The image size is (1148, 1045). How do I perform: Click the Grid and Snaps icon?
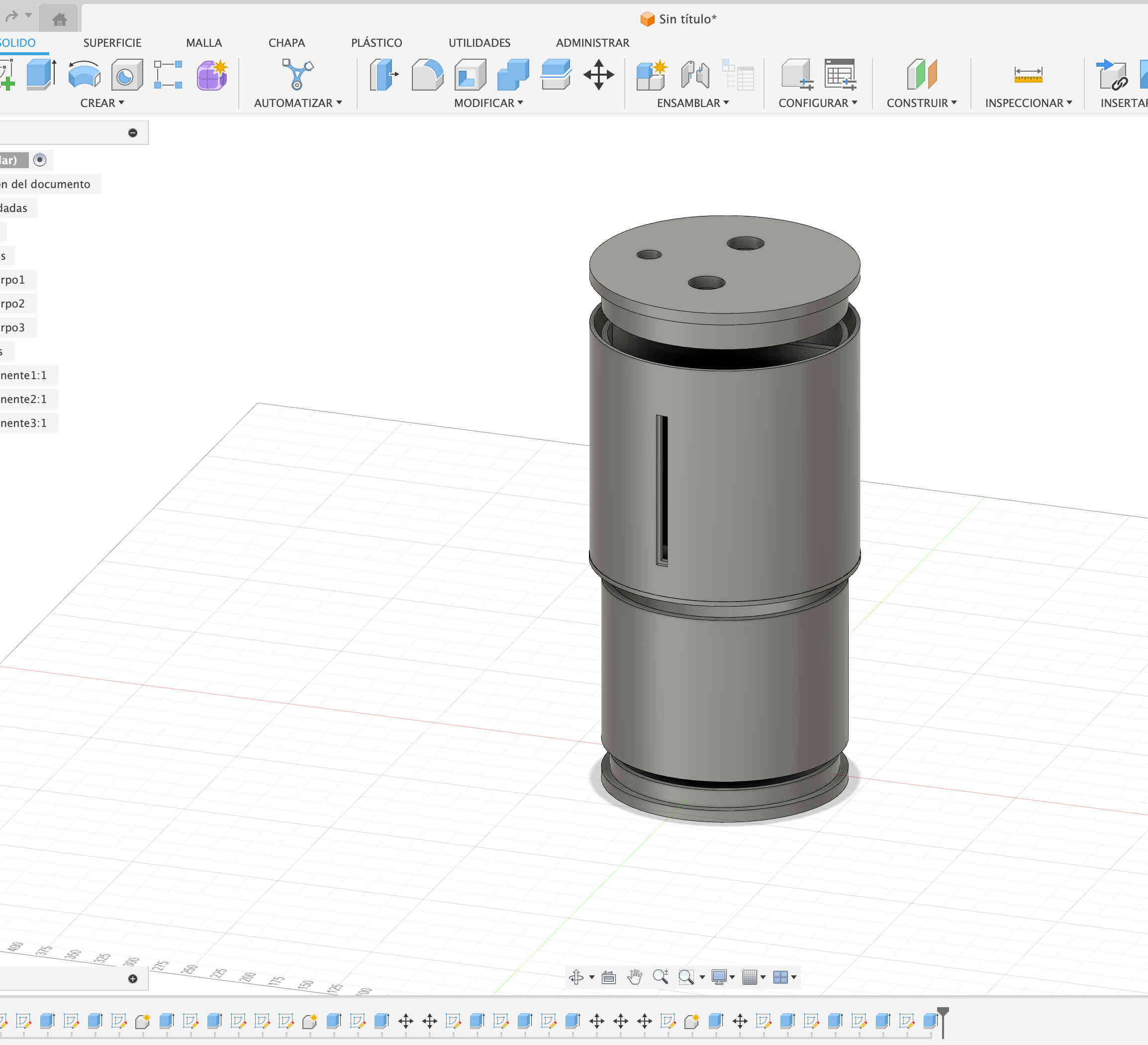[x=750, y=977]
